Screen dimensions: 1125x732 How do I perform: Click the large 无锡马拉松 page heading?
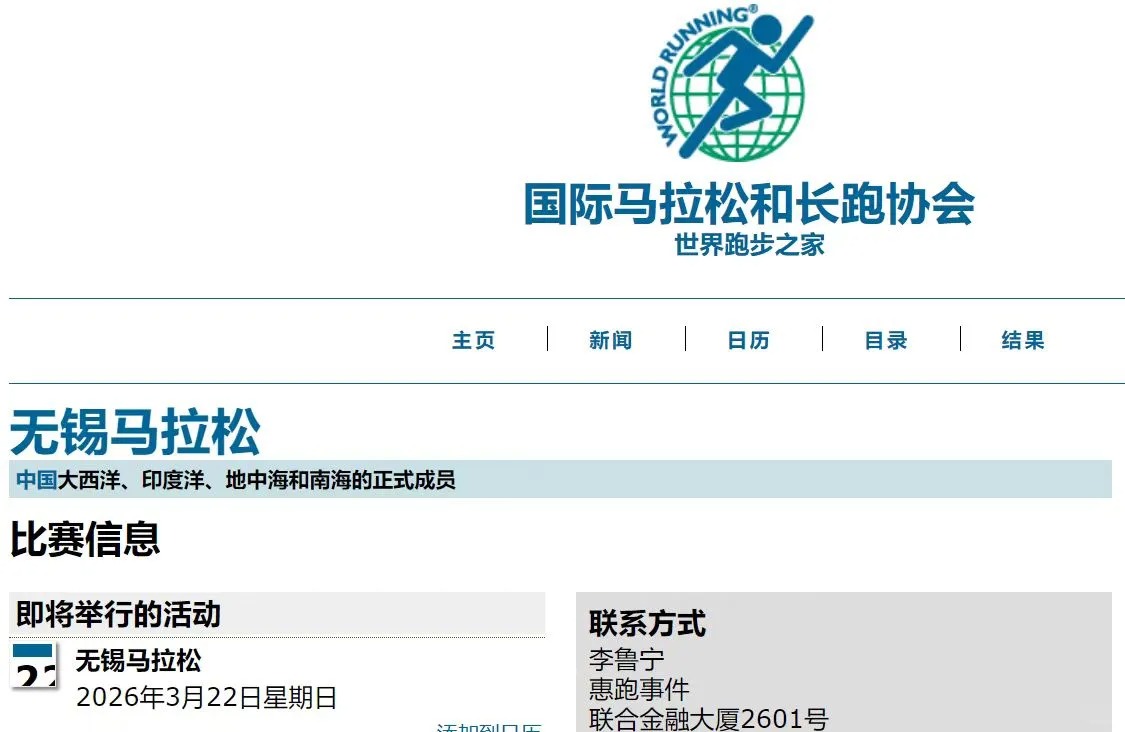click(135, 431)
